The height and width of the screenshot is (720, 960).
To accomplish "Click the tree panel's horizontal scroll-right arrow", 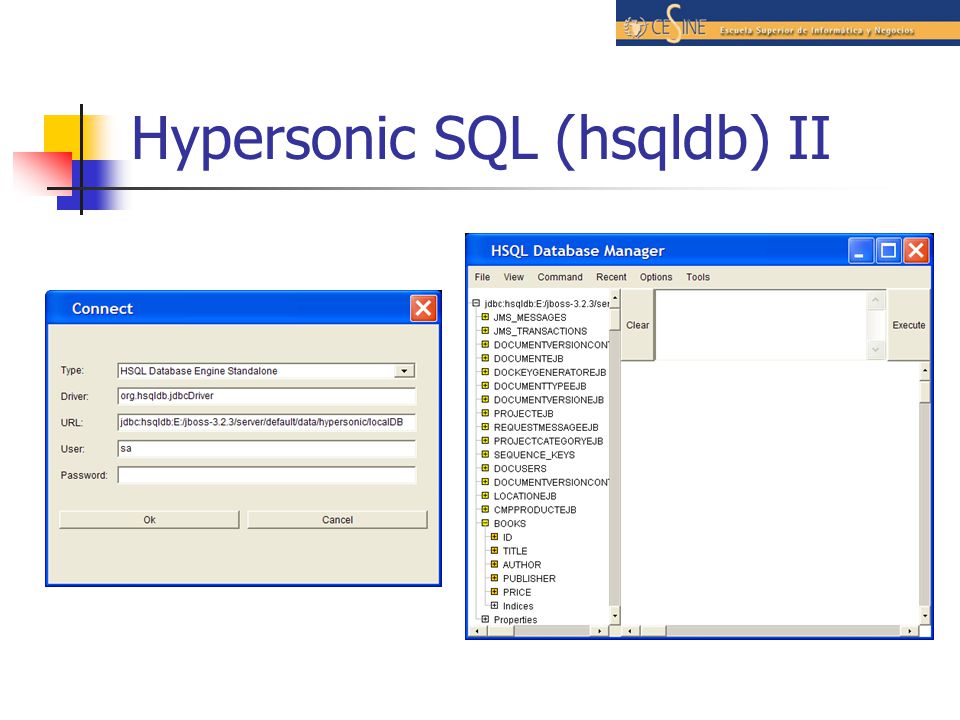I will pyautogui.click(x=599, y=631).
